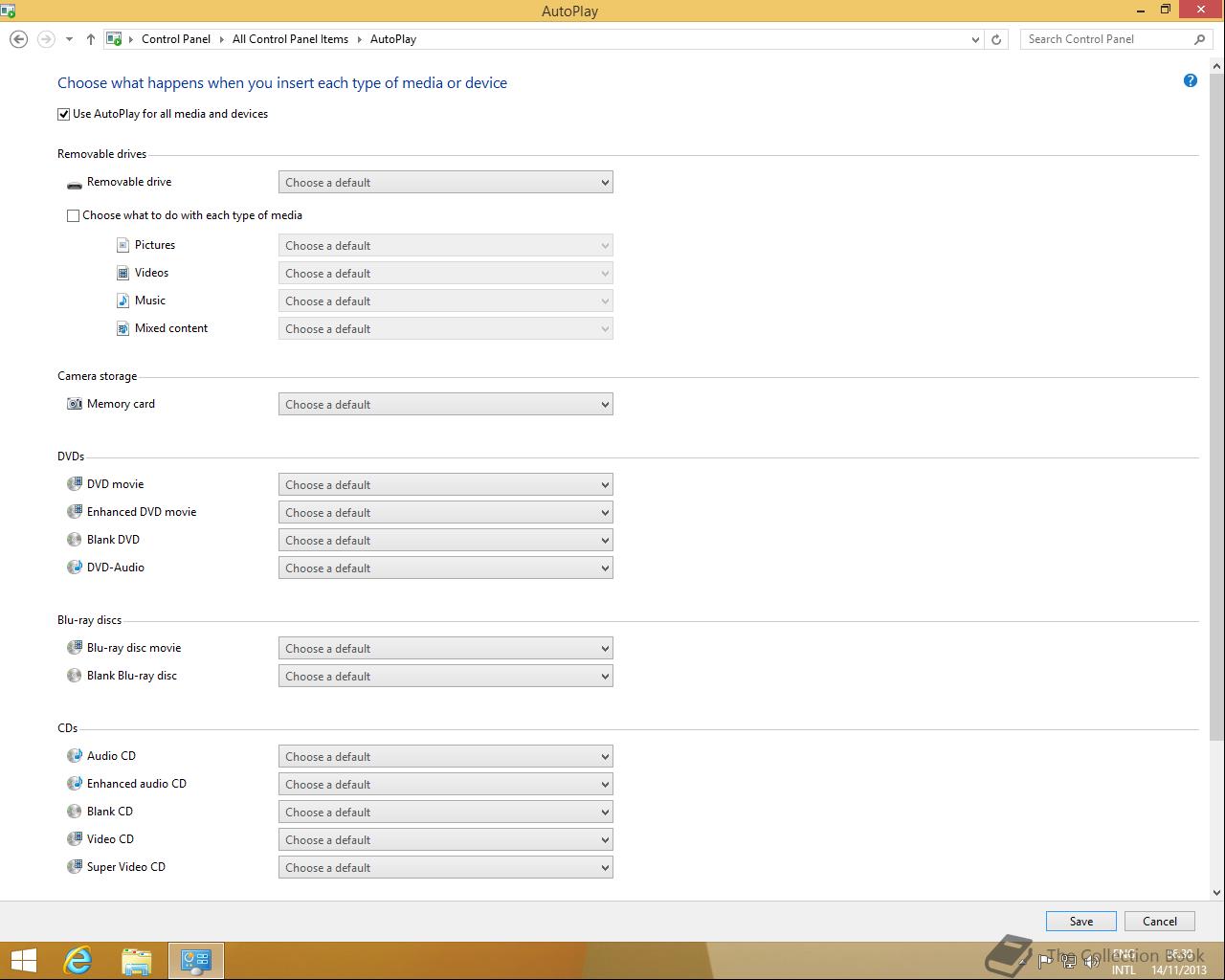
Task: Open the DVD-Audio default dropdown
Action: point(446,568)
